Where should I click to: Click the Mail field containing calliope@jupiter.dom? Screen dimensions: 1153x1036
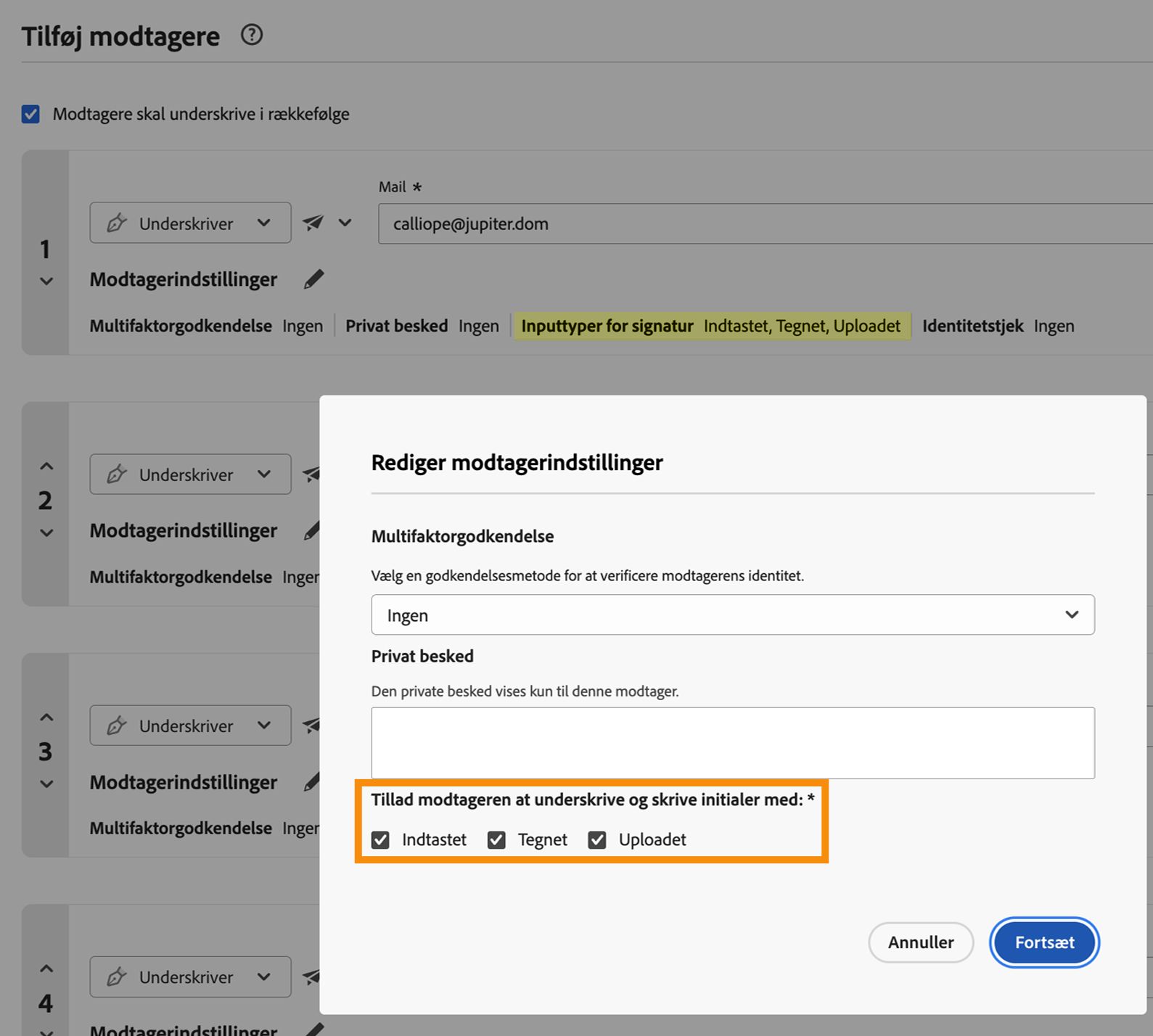coord(765,223)
